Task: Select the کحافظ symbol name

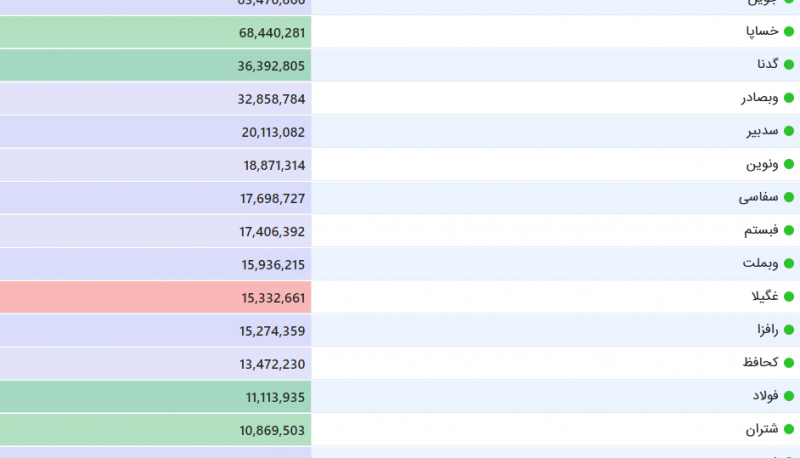Action: (760, 363)
